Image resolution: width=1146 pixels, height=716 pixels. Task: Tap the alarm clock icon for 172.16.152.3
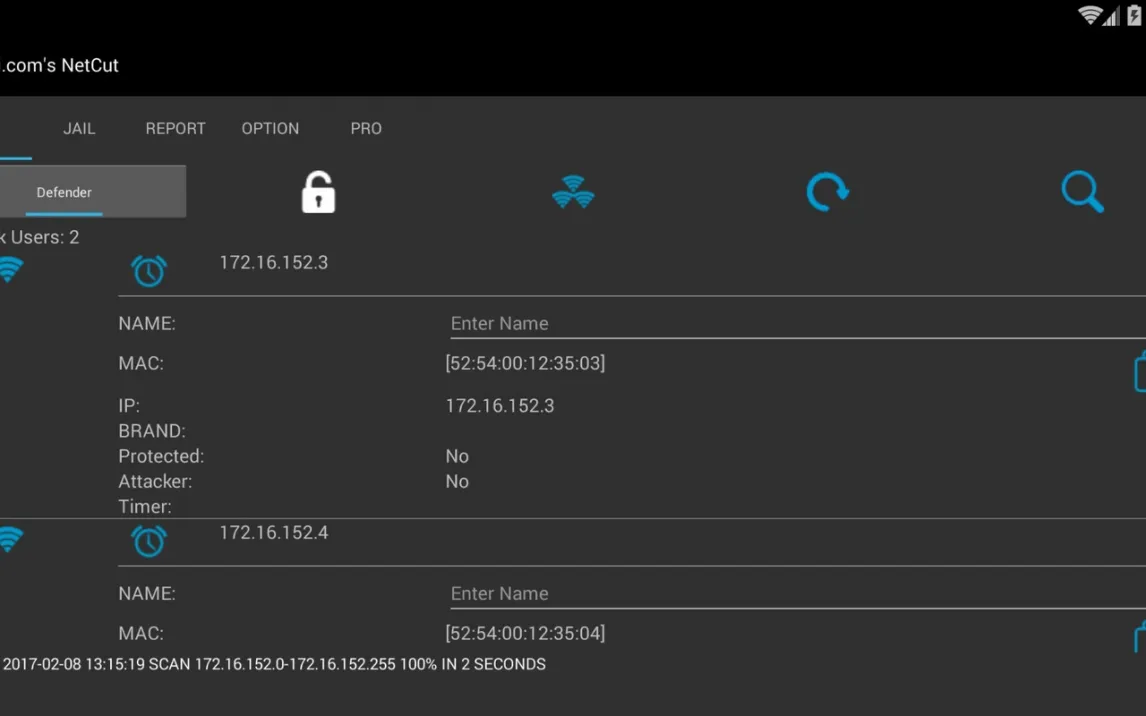[149, 271]
